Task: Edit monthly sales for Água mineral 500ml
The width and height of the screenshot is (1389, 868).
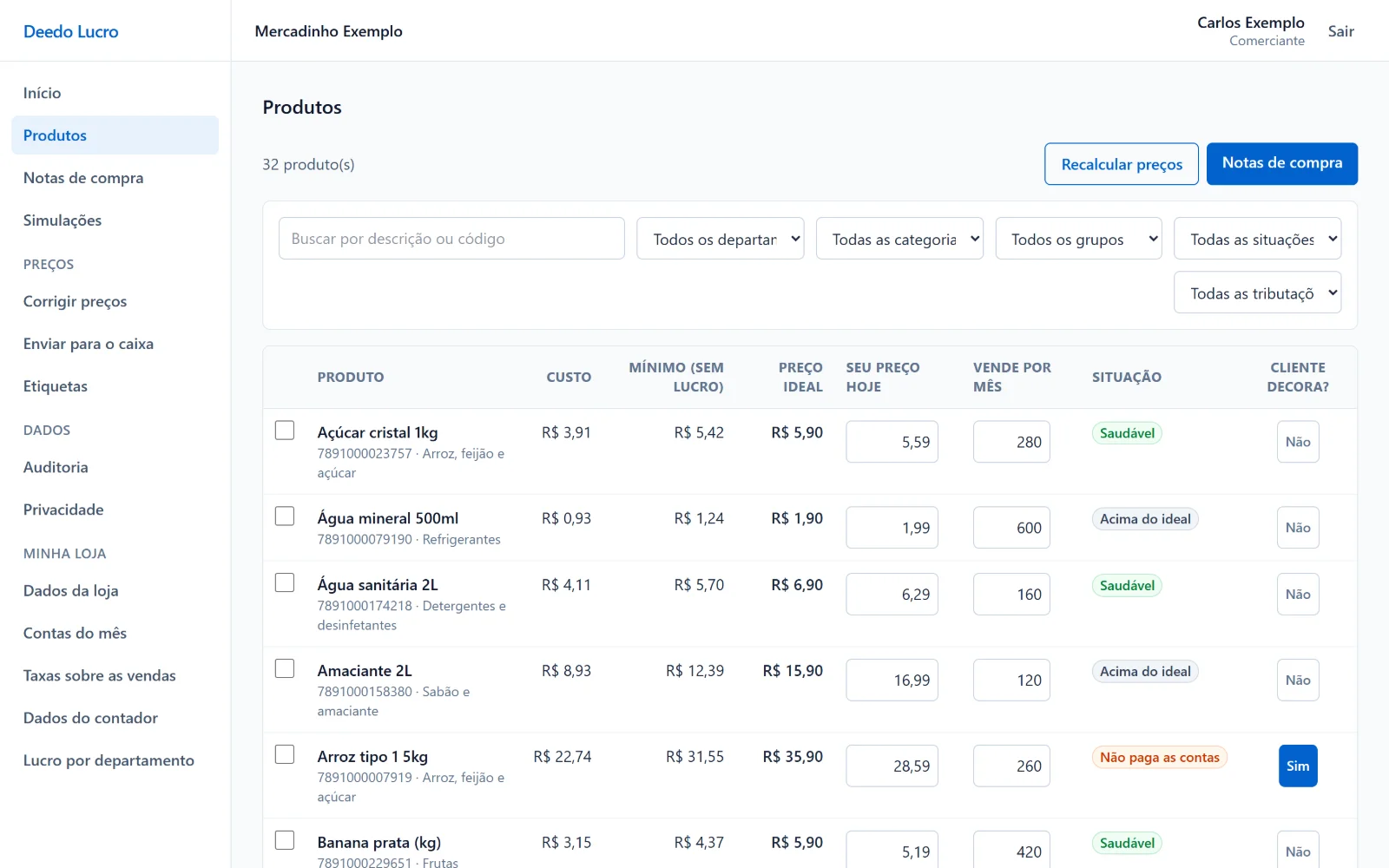Action: pyautogui.click(x=1011, y=528)
